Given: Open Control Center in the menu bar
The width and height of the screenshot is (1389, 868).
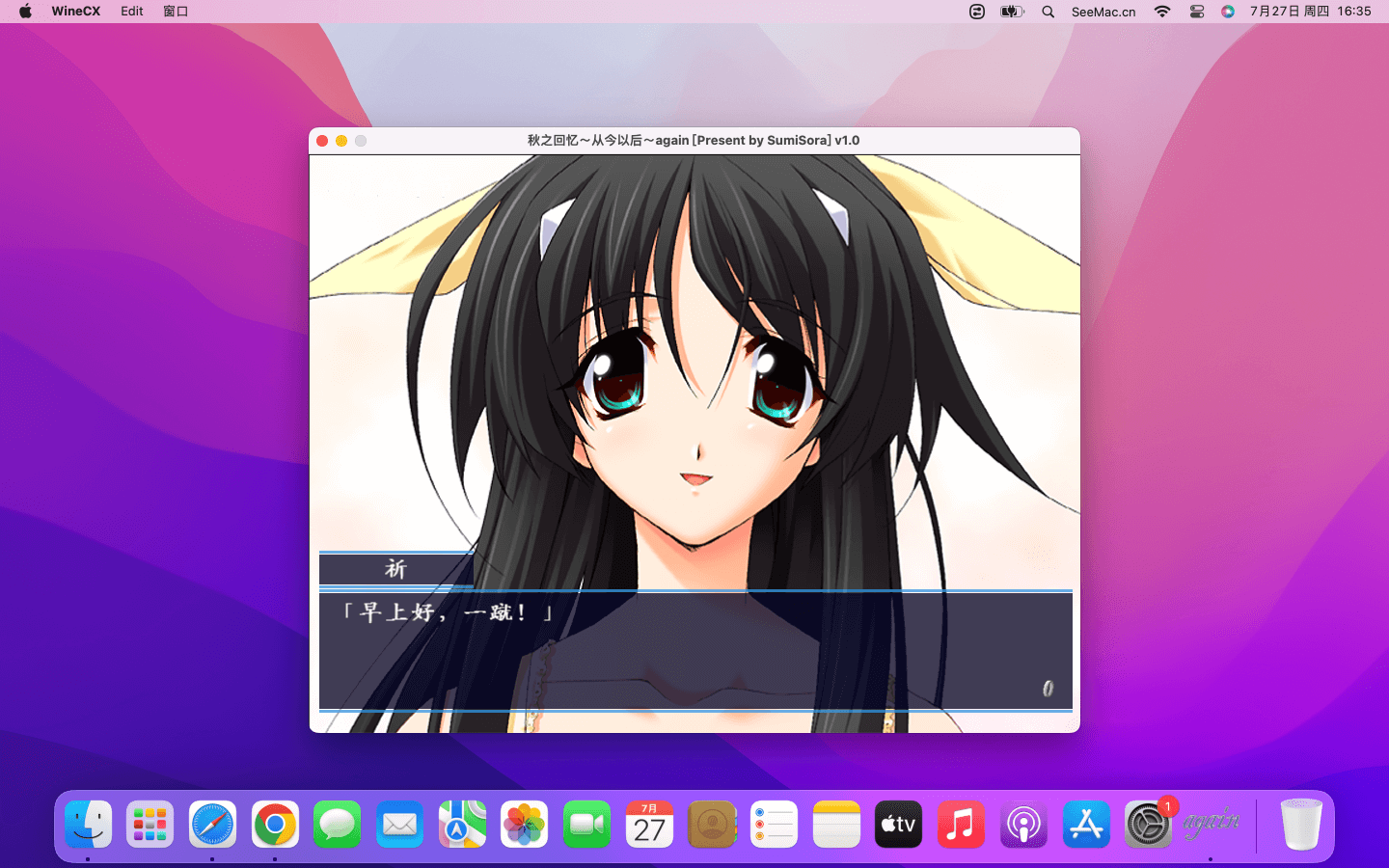Looking at the screenshot, I should (x=1196, y=12).
